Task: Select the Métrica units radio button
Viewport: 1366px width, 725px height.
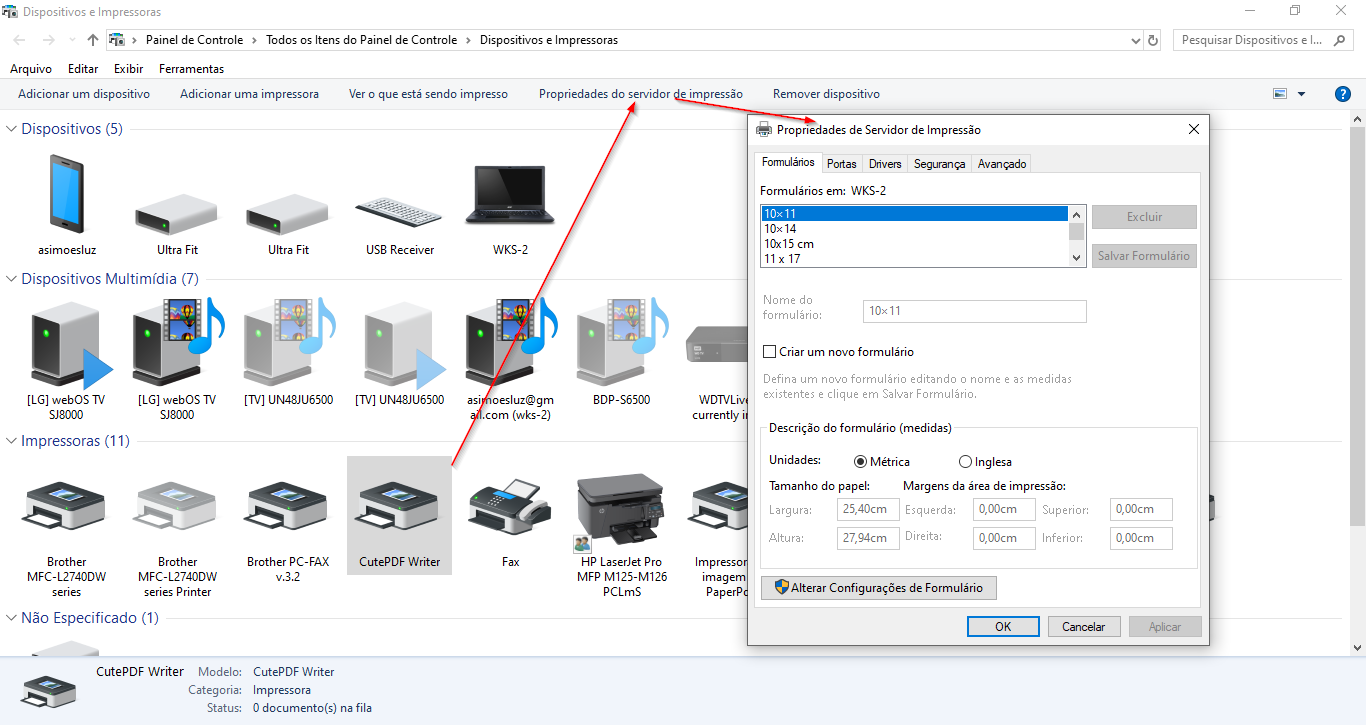Action: click(x=860, y=462)
